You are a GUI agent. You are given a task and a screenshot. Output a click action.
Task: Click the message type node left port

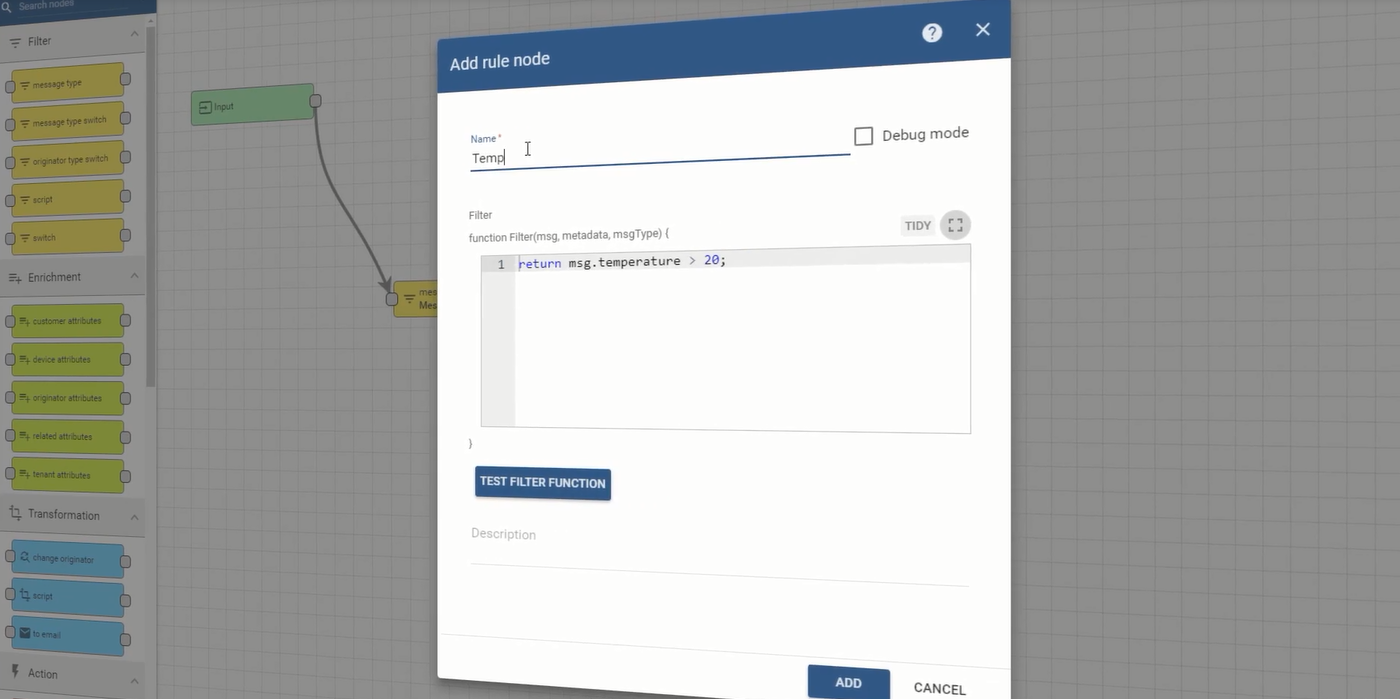(x=10, y=88)
